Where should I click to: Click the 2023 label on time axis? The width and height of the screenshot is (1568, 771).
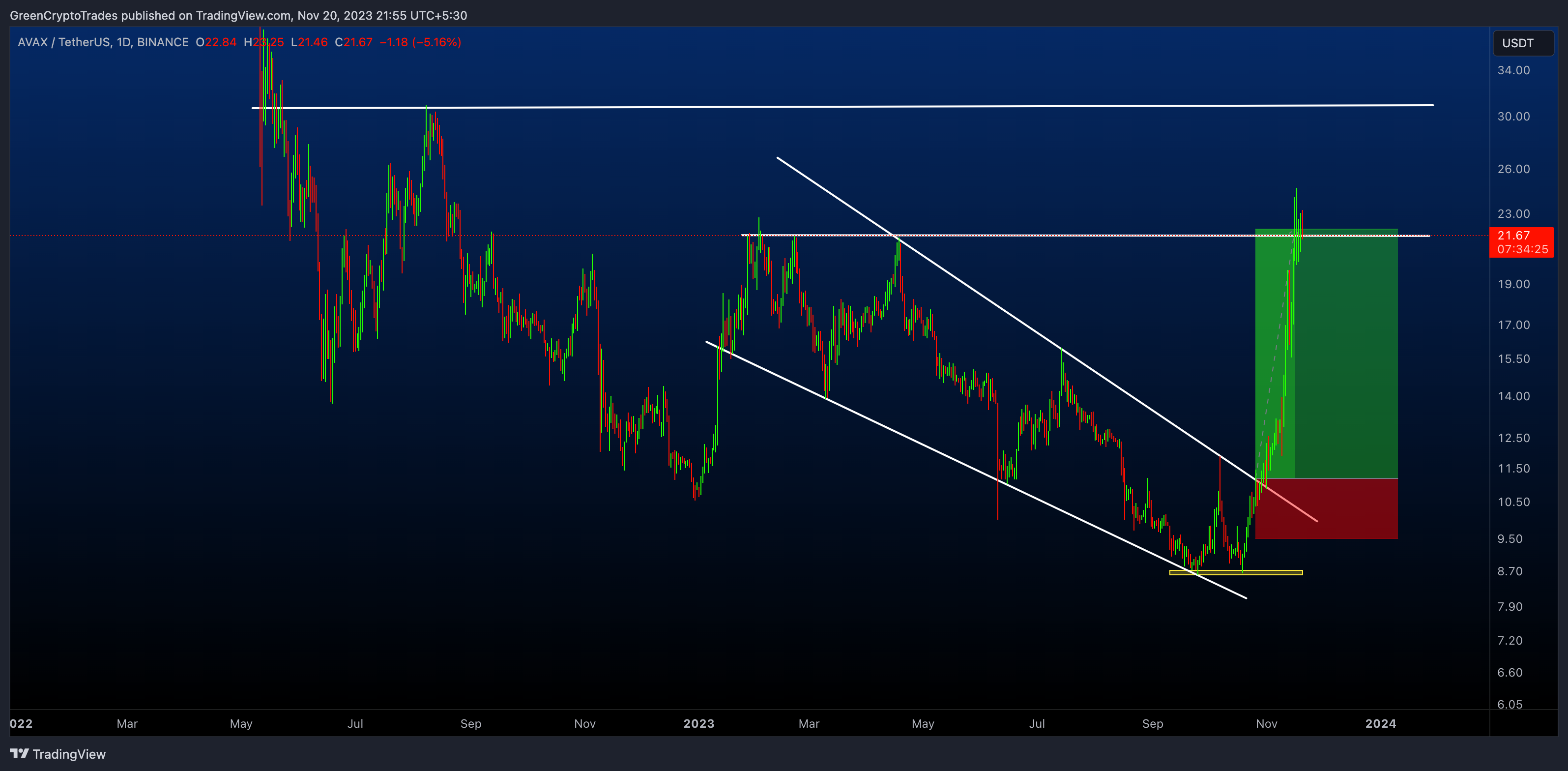pyautogui.click(x=699, y=723)
